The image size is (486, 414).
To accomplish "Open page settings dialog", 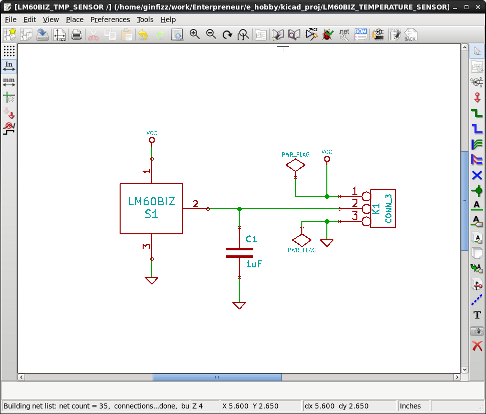I will (59, 34).
